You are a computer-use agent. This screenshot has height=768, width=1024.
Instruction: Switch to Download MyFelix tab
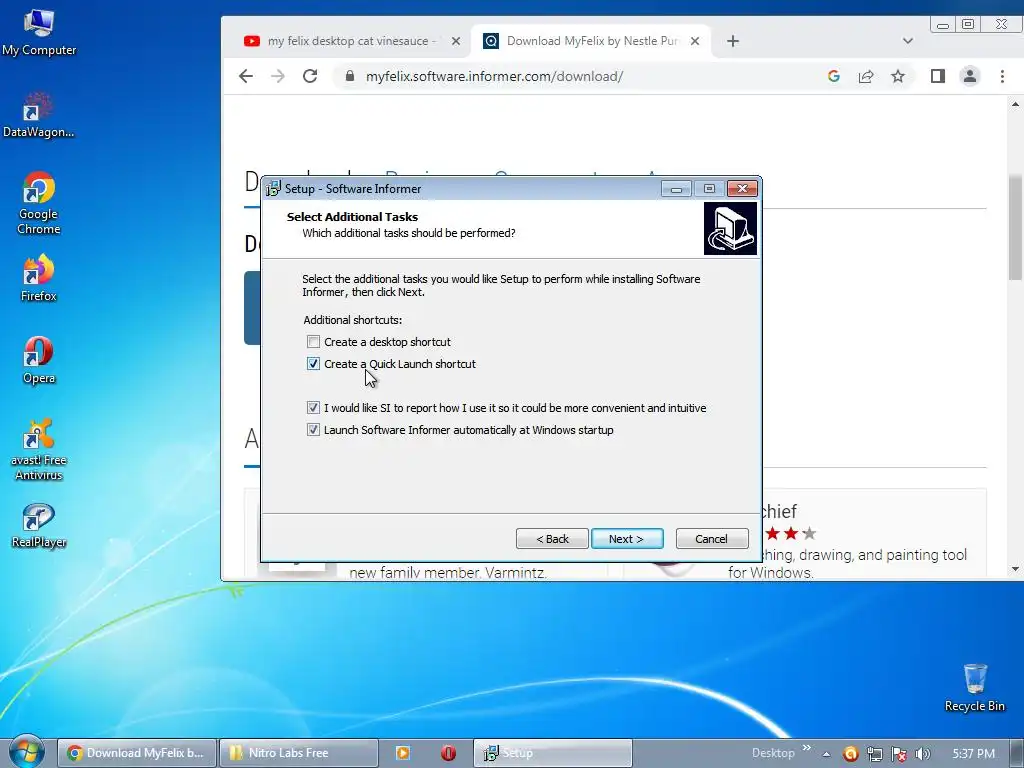[591, 41]
